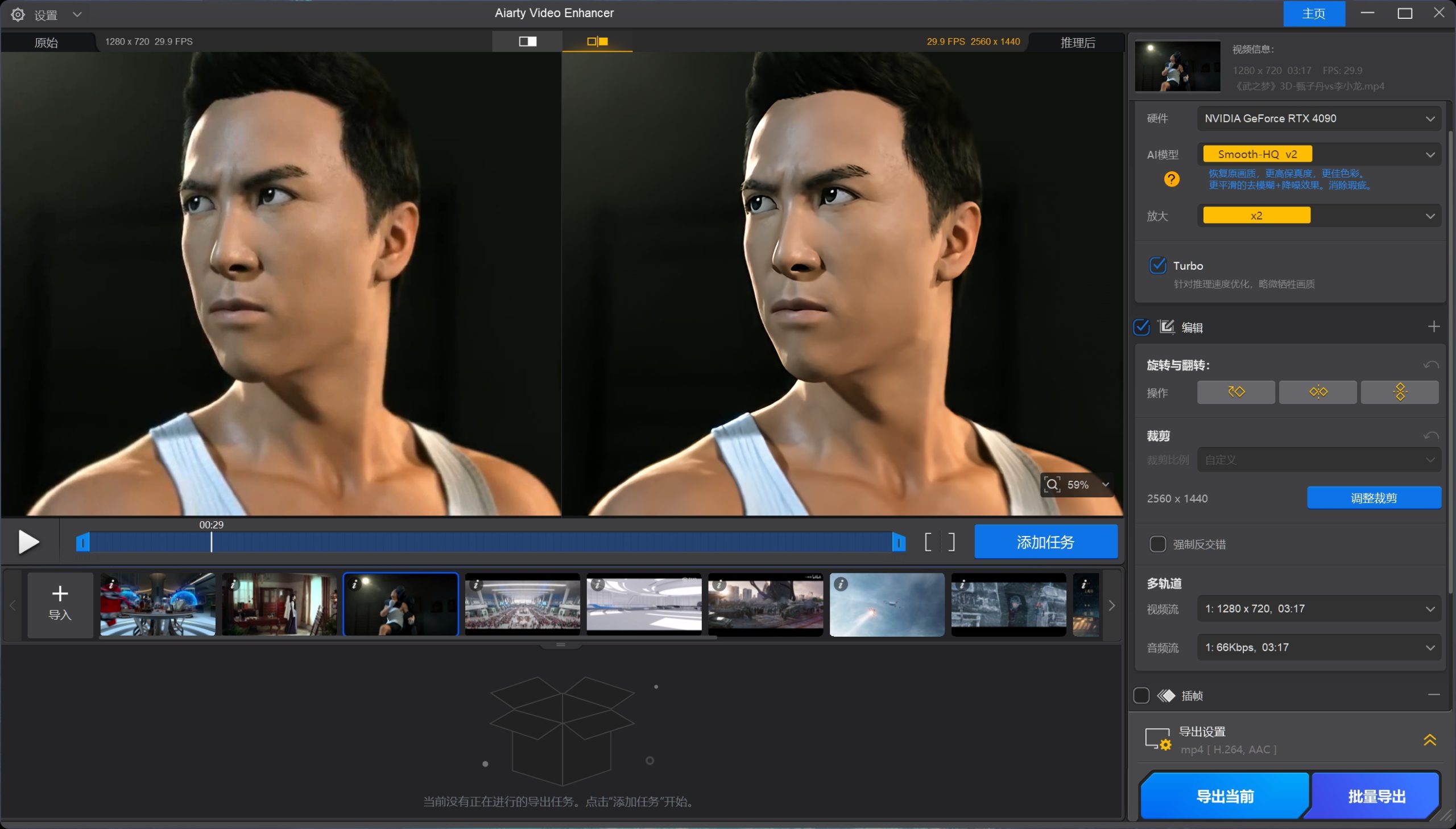Expand the 设置 dropdown chevron
The width and height of the screenshot is (1456, 829).
pyautogui.click(x=77, y=15)
